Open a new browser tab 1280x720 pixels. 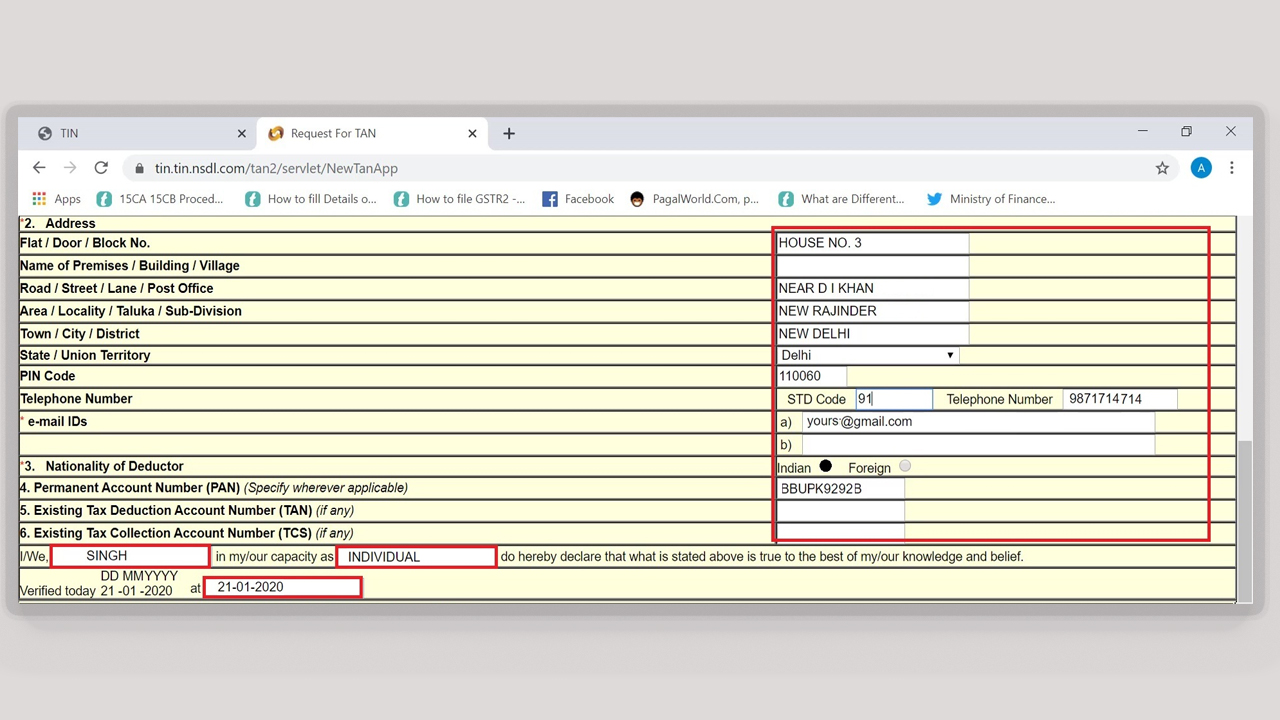point(509,133)
